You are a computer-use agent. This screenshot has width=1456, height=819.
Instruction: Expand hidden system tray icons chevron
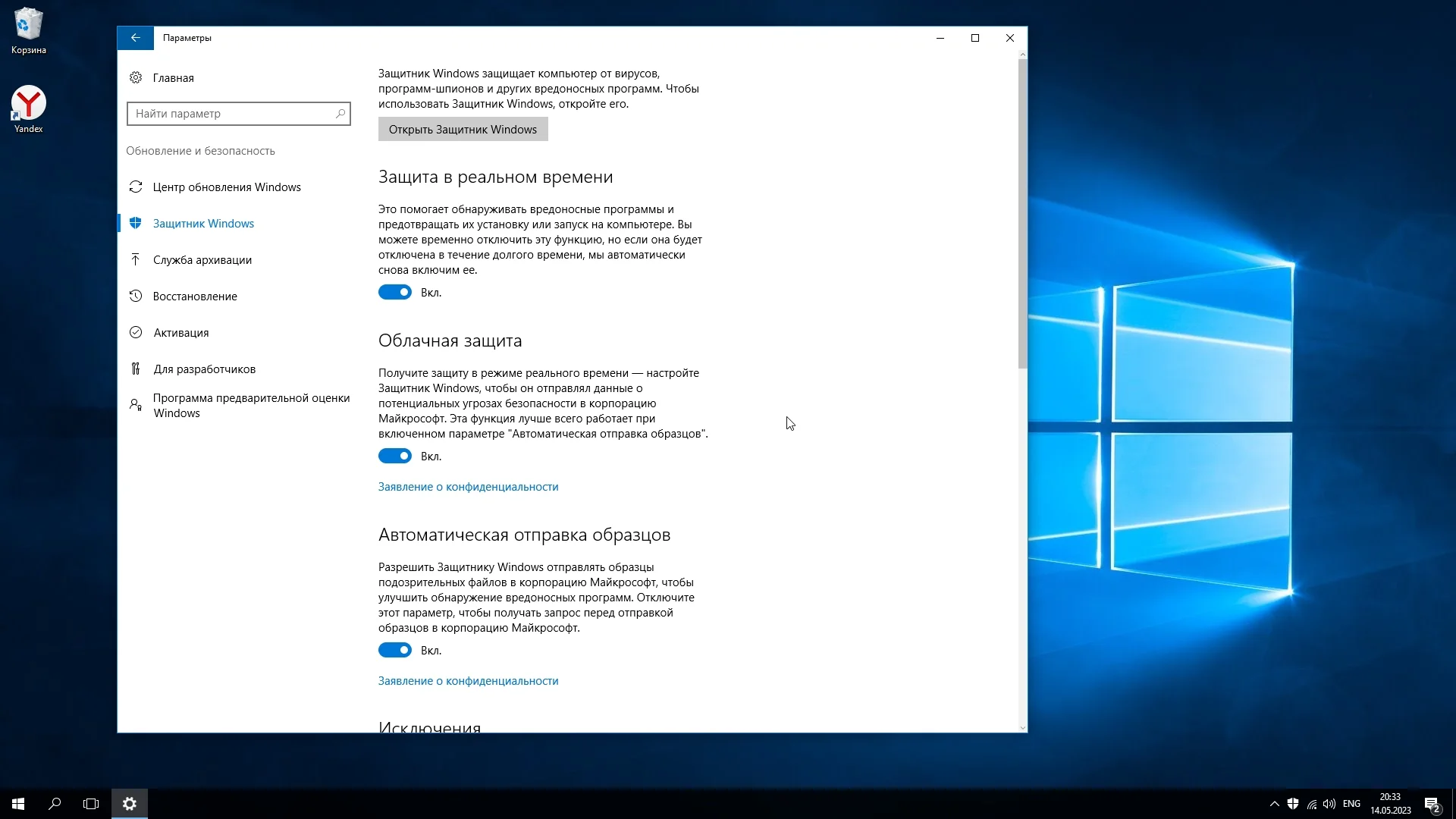point(1274,804)
